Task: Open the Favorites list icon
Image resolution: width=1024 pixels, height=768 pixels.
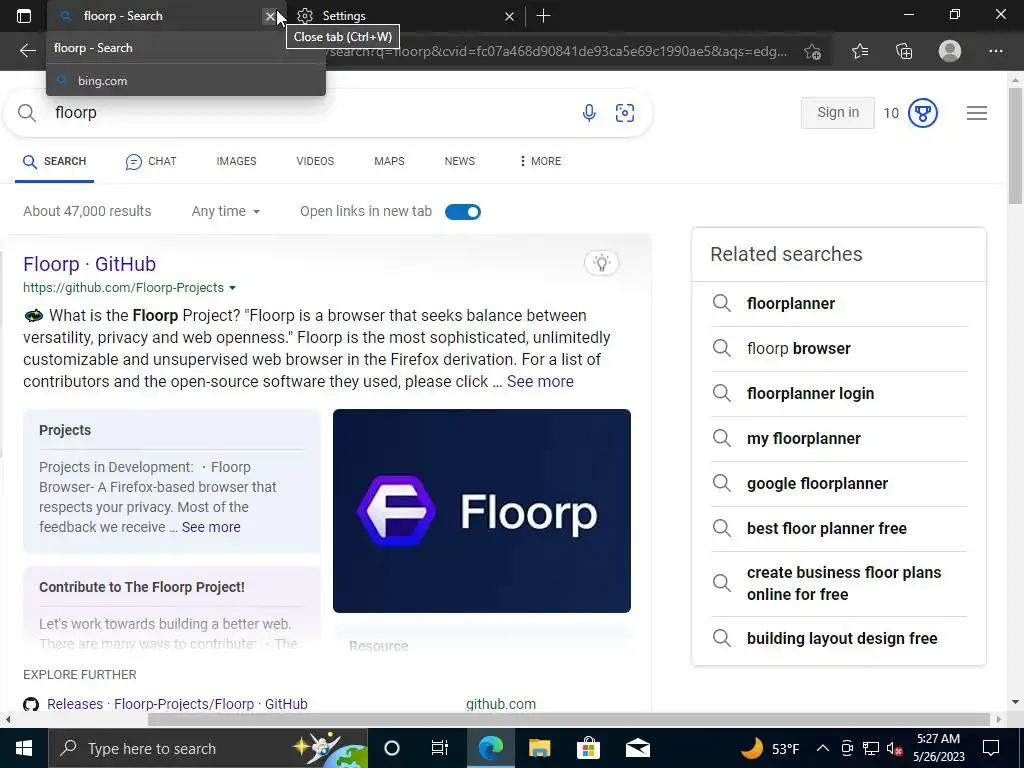Action: pyautogui.click(x=860, y=51)
